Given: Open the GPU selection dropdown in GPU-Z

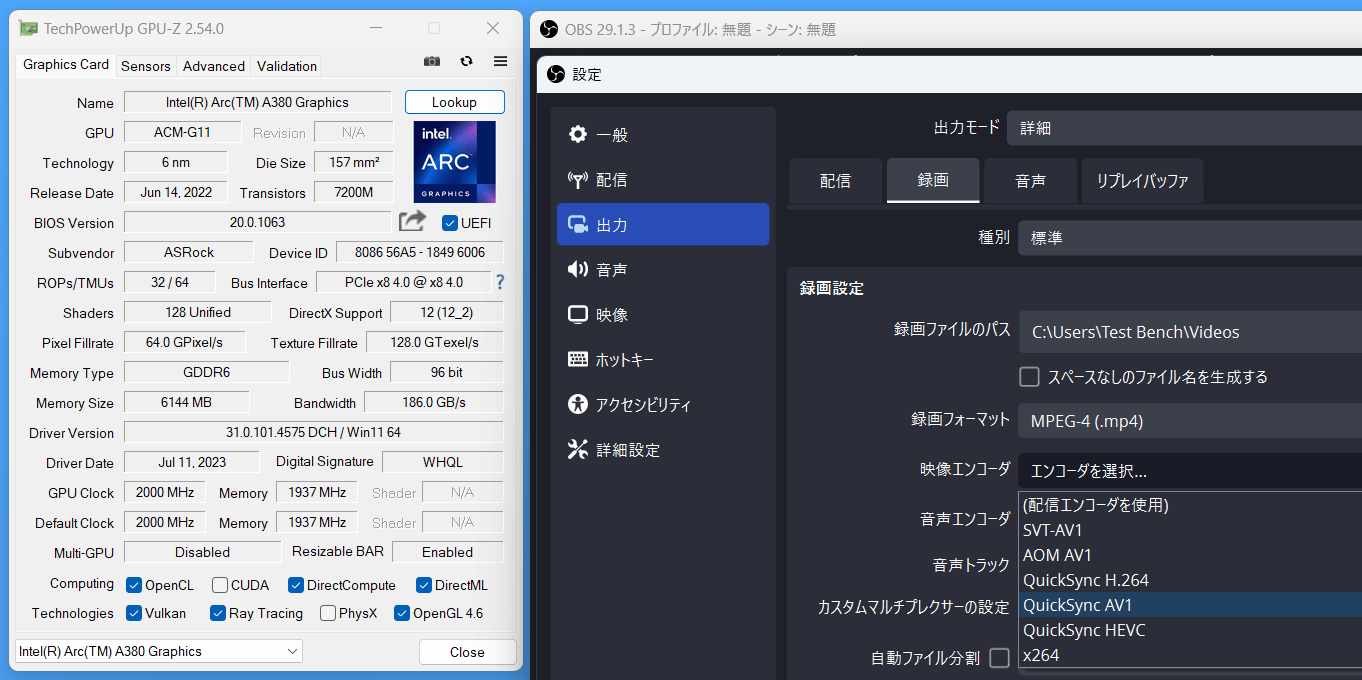Looking at the screenshot, I should click(x=159, y=651).
